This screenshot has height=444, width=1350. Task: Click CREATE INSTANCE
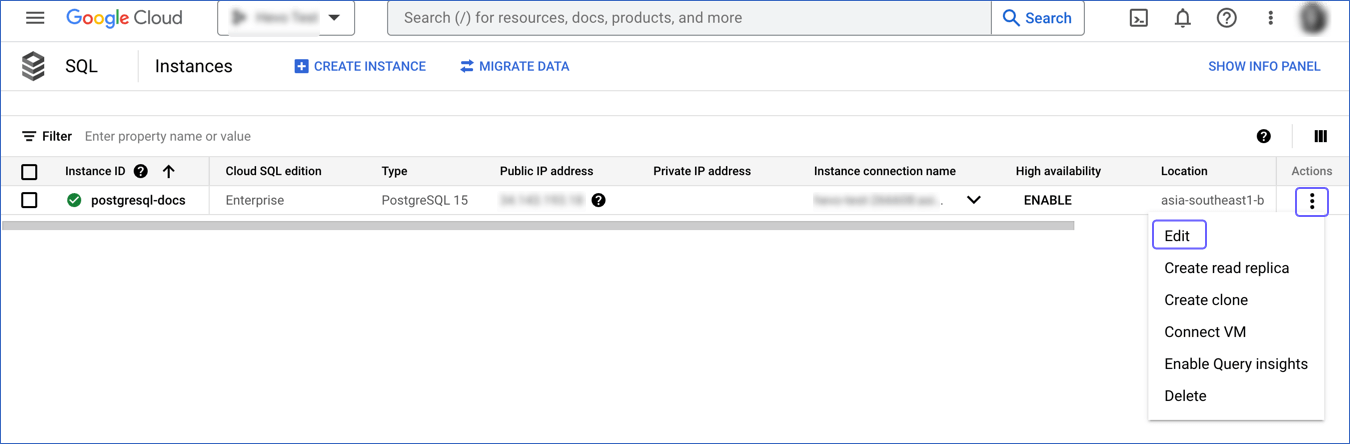(x=360, y=66)
